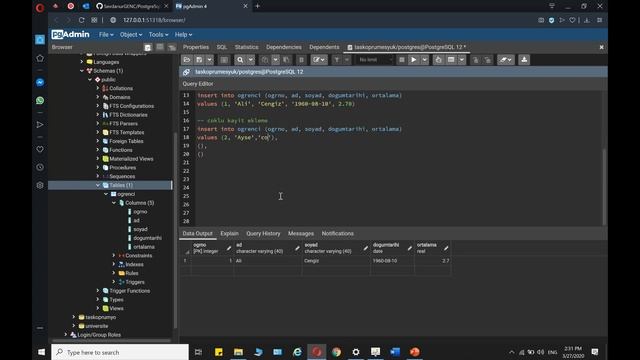Click the Find magnifier toolbar button
The height and width of the screenshot is (360, 640).
point(240,60)
